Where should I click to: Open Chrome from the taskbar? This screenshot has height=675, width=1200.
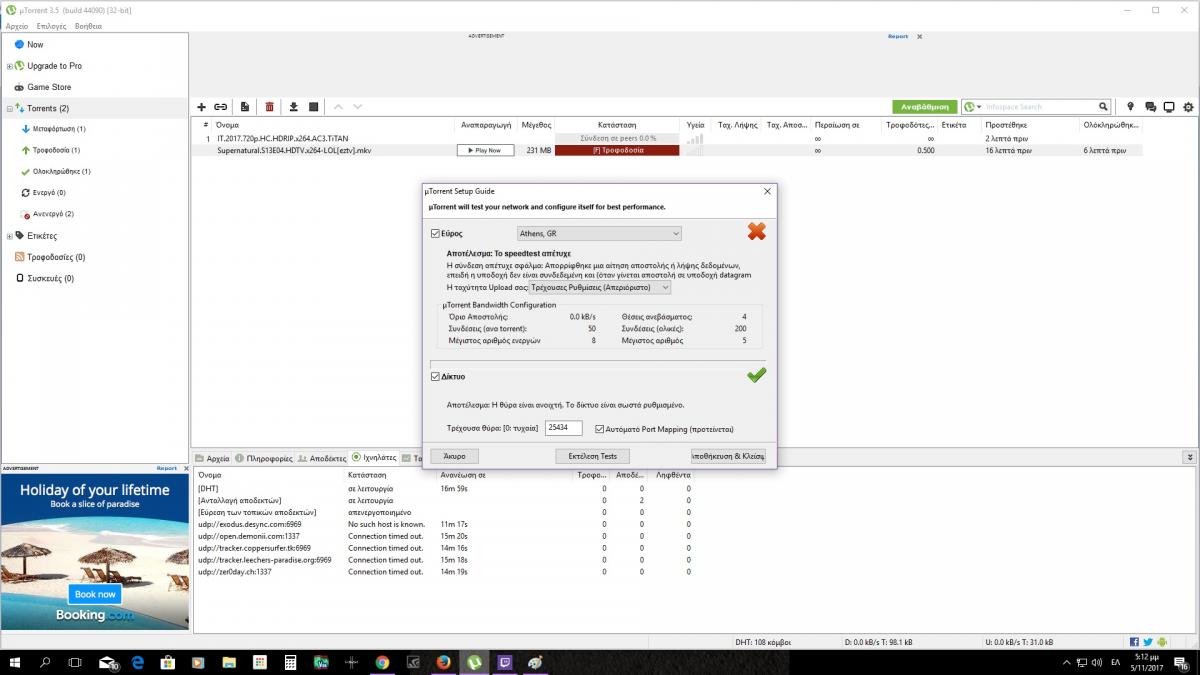tap(382, 662)
